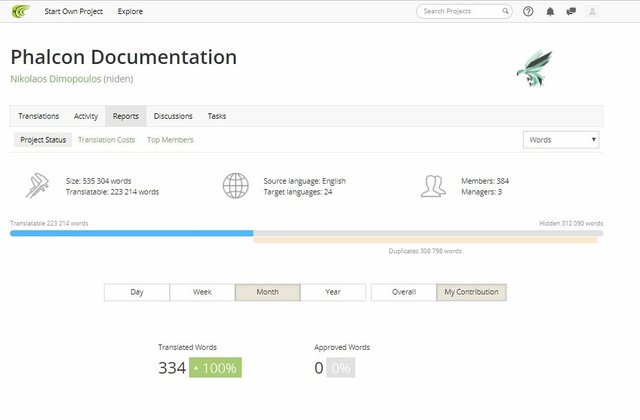This screenshot has width=640, height=420.
Task: Expand the Words unit dropdown
Action: (561, 140)
